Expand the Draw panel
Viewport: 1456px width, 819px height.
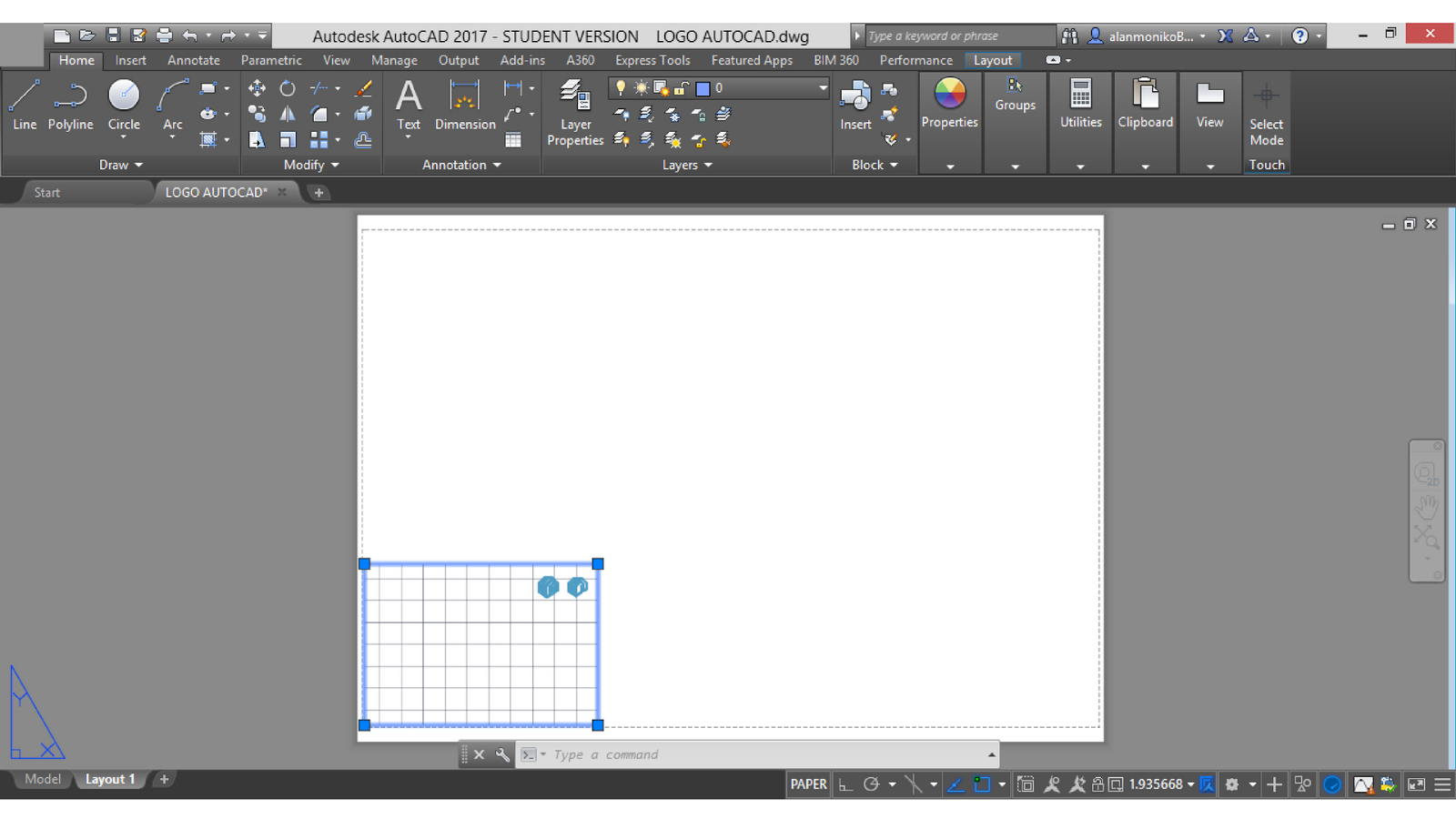121,165
